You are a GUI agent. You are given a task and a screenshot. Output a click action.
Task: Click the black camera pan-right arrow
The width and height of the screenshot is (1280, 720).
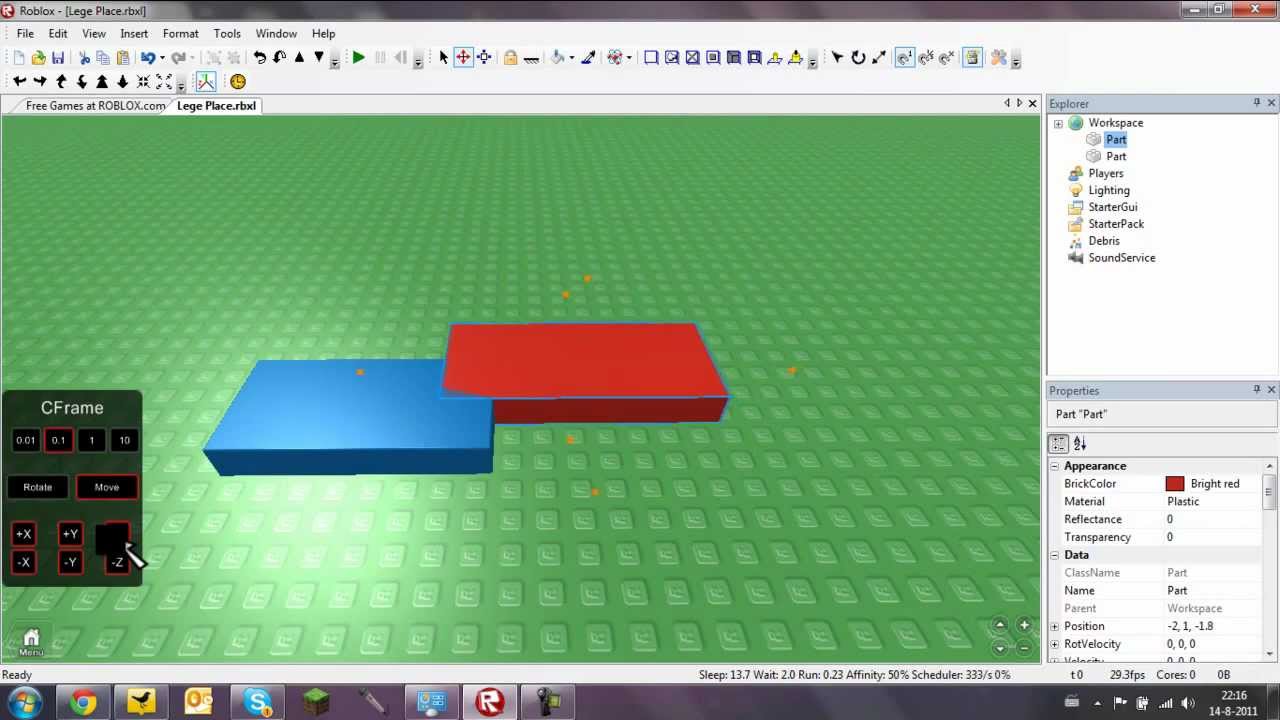coord(40,82)
